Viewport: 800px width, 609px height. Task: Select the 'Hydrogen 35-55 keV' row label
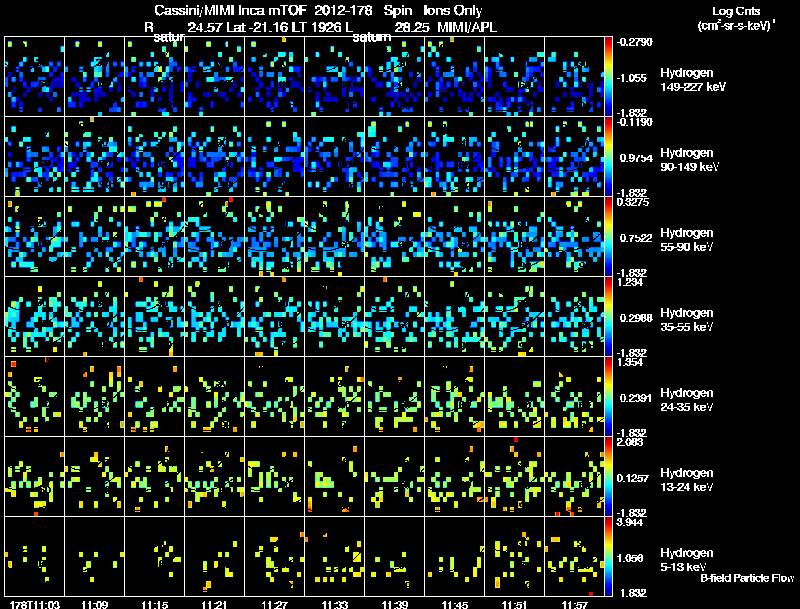tap(686, 320)
